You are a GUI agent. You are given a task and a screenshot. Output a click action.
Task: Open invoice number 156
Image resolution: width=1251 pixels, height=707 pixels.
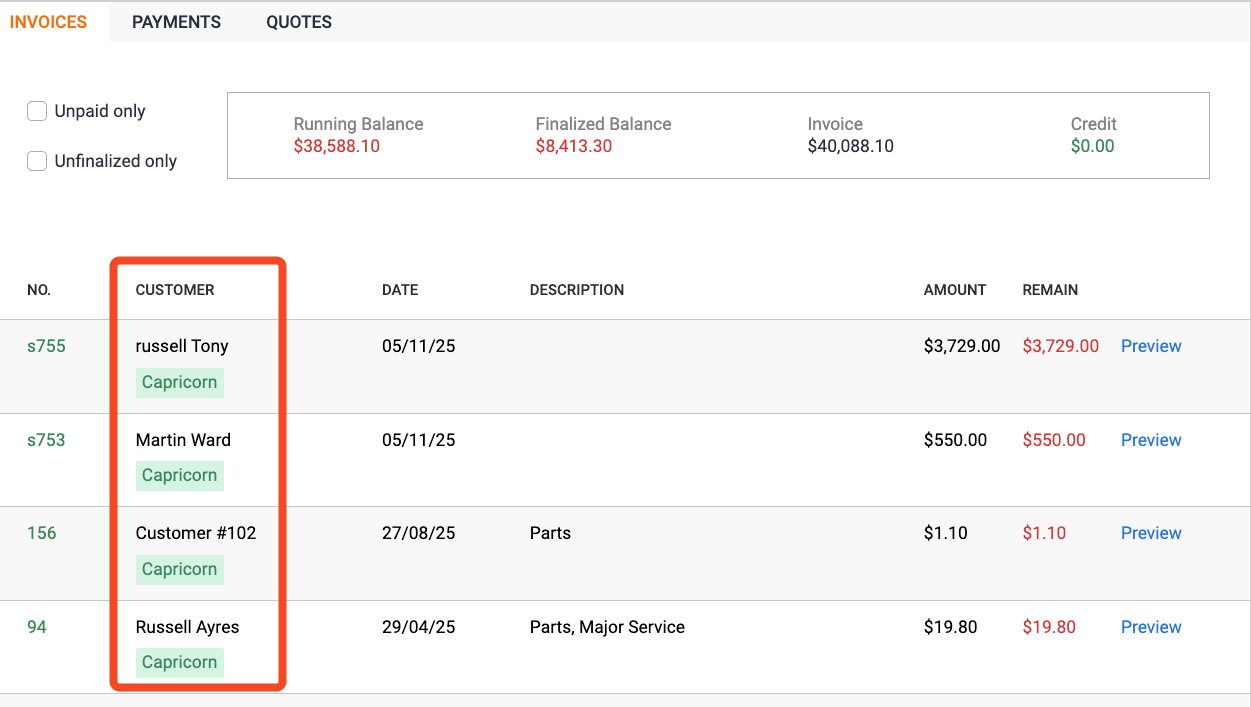pyautogui.click(x=42, y=533)
